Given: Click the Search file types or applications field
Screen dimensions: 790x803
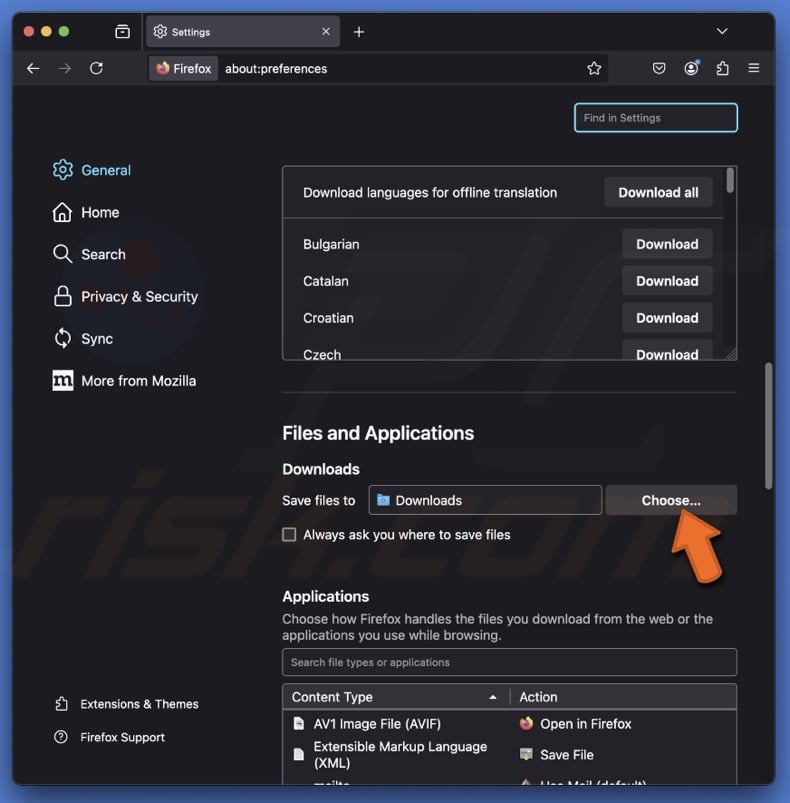Looking at the screenshot, I should tap(509, 662).
